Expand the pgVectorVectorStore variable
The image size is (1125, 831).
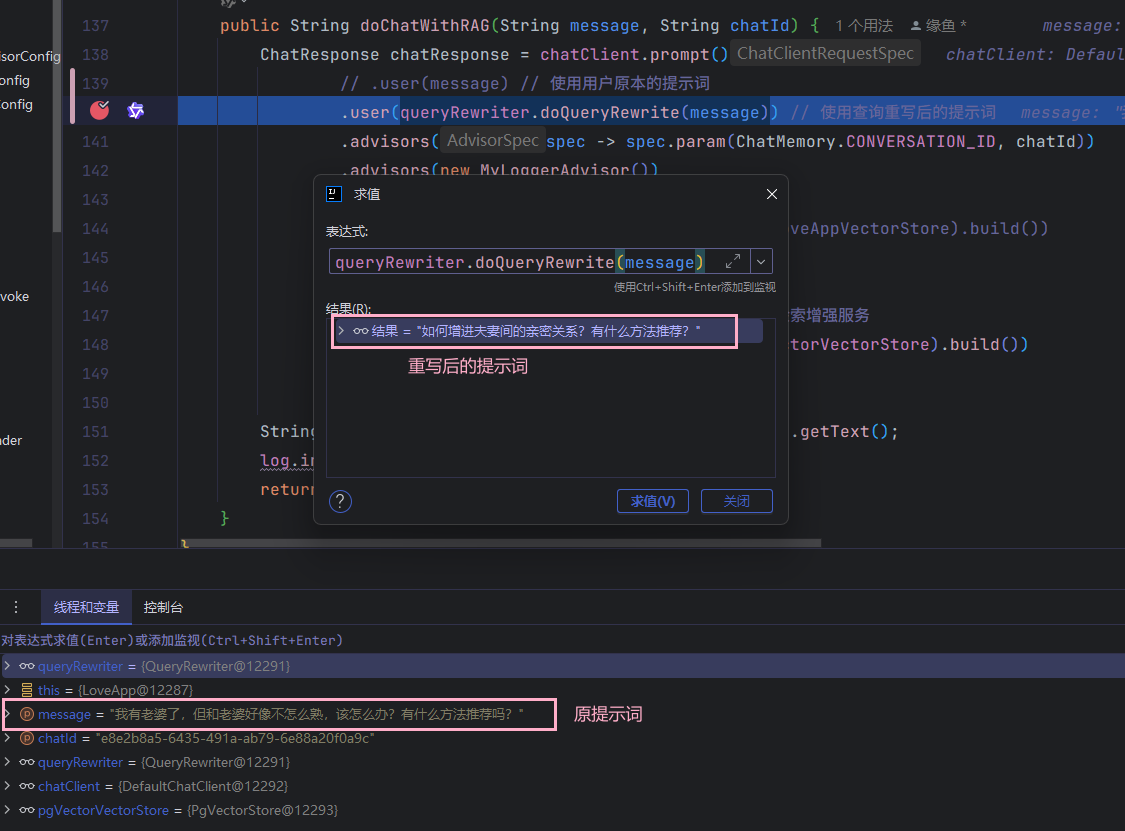[x=8, y=810]
